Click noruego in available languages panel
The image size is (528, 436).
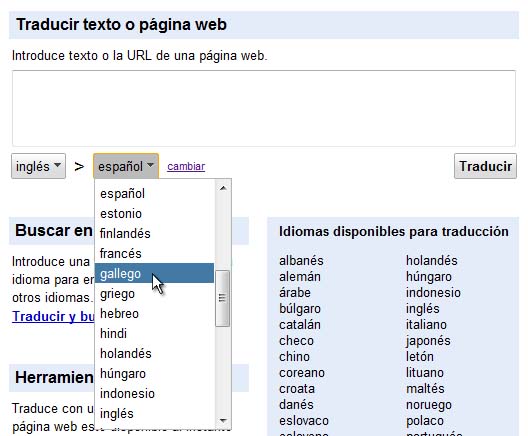(x=429, y=405)
